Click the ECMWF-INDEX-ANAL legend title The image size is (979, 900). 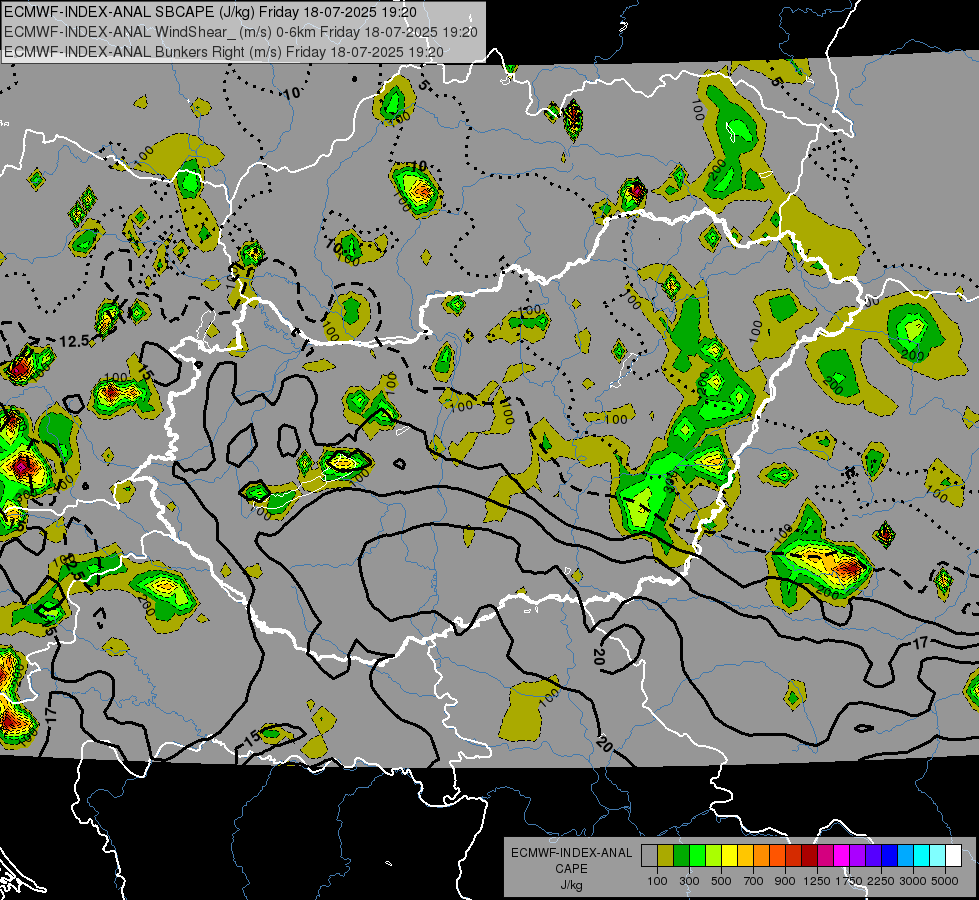click(572, 853)
